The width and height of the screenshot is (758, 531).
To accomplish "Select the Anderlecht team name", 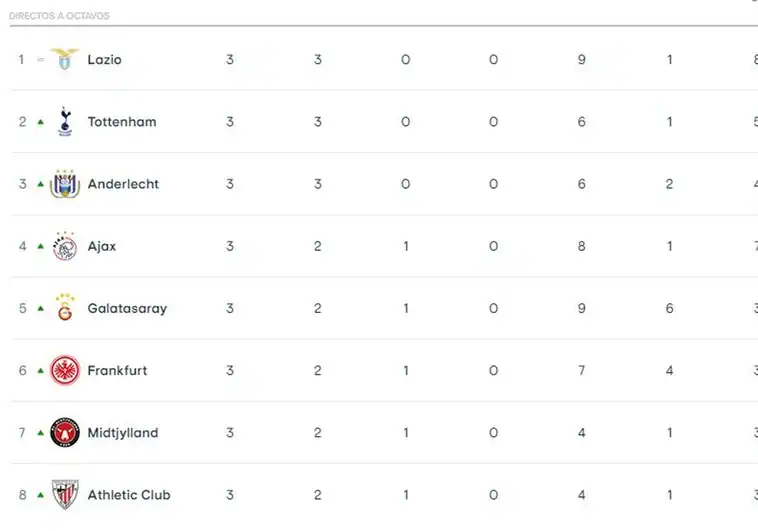I will coord(123,184).
